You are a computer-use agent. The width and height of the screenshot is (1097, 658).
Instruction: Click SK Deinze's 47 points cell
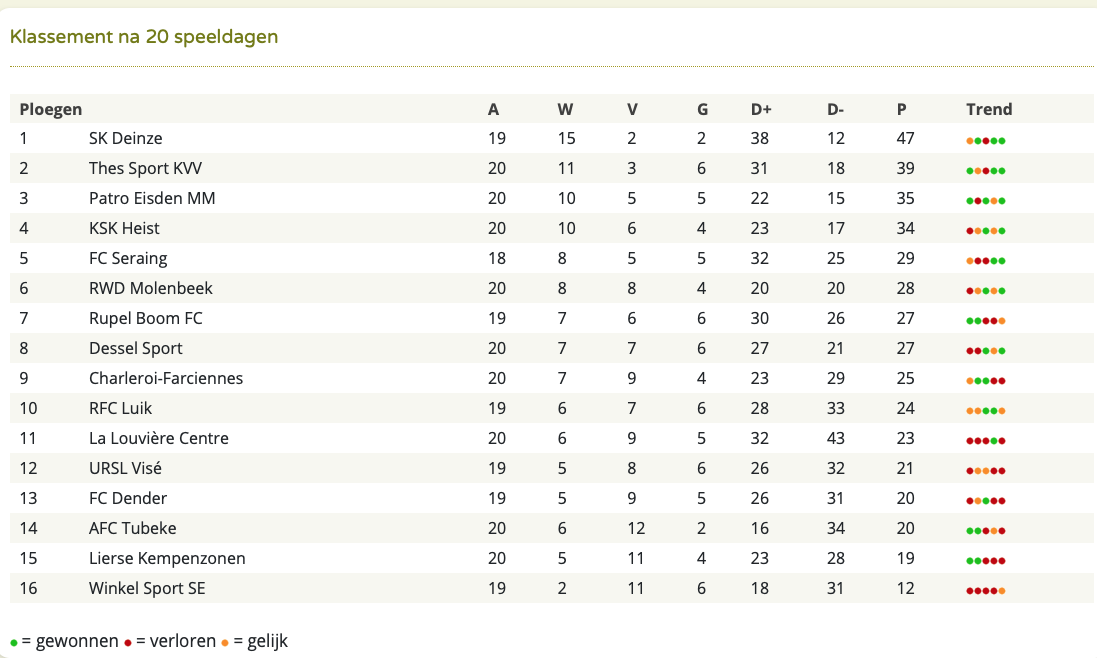pos(905,138)
